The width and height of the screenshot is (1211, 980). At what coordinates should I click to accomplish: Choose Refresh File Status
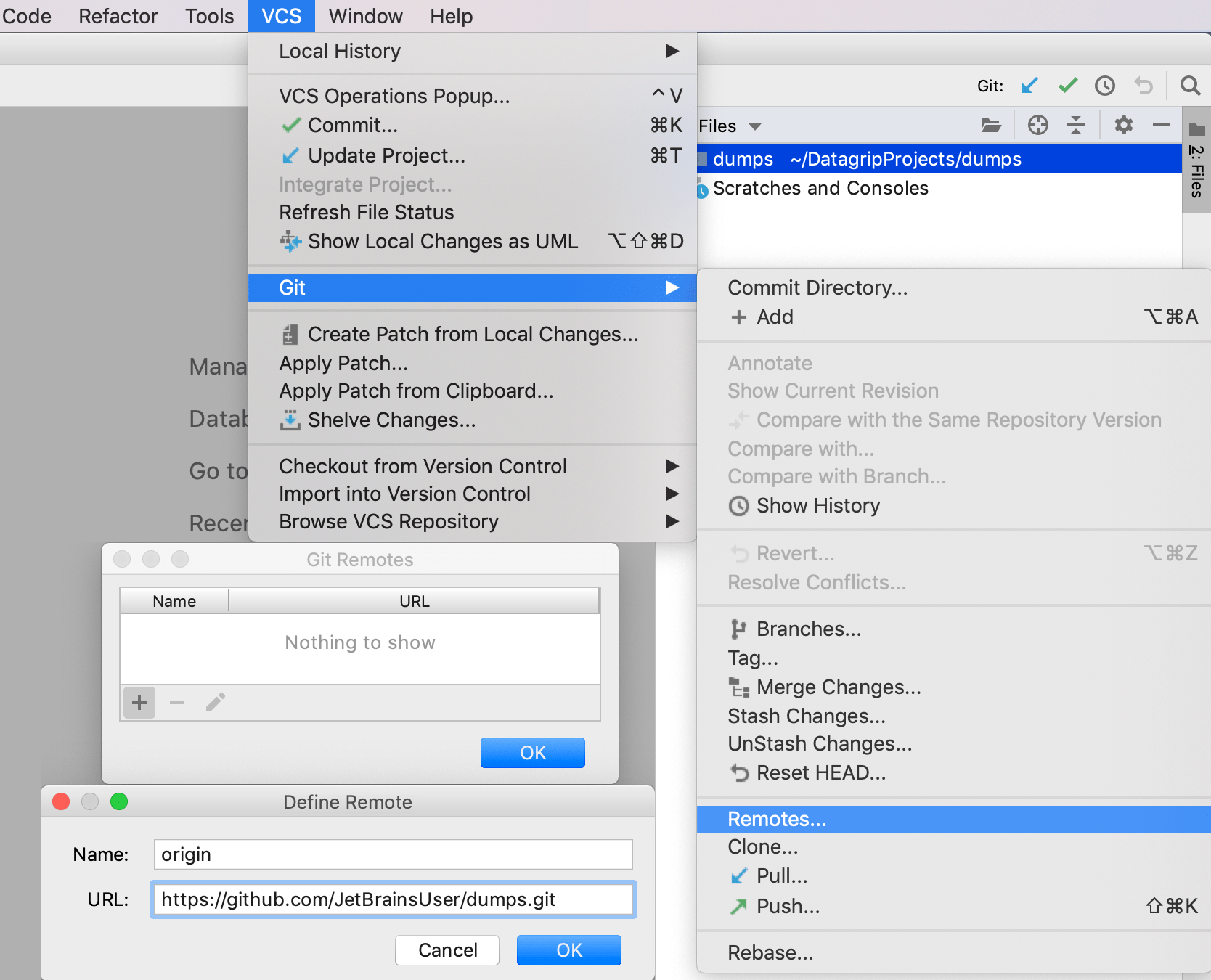pos(472,212)
